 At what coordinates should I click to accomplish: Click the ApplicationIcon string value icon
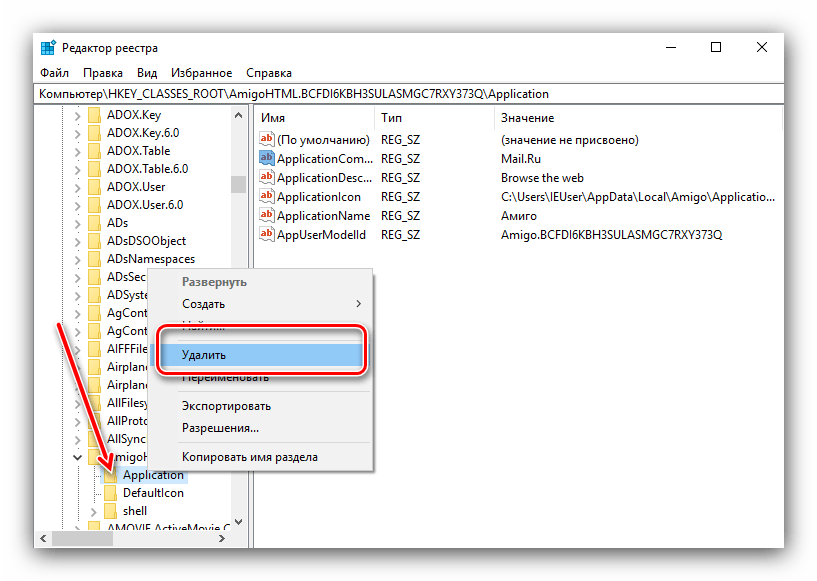tap(266, 197)
